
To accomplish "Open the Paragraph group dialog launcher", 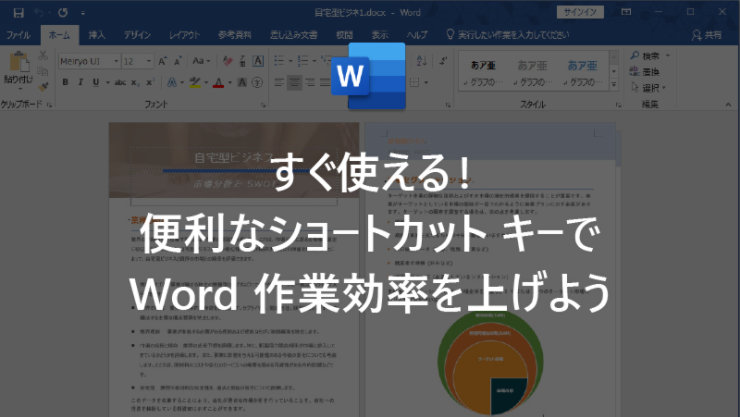I will coord(447,105).
